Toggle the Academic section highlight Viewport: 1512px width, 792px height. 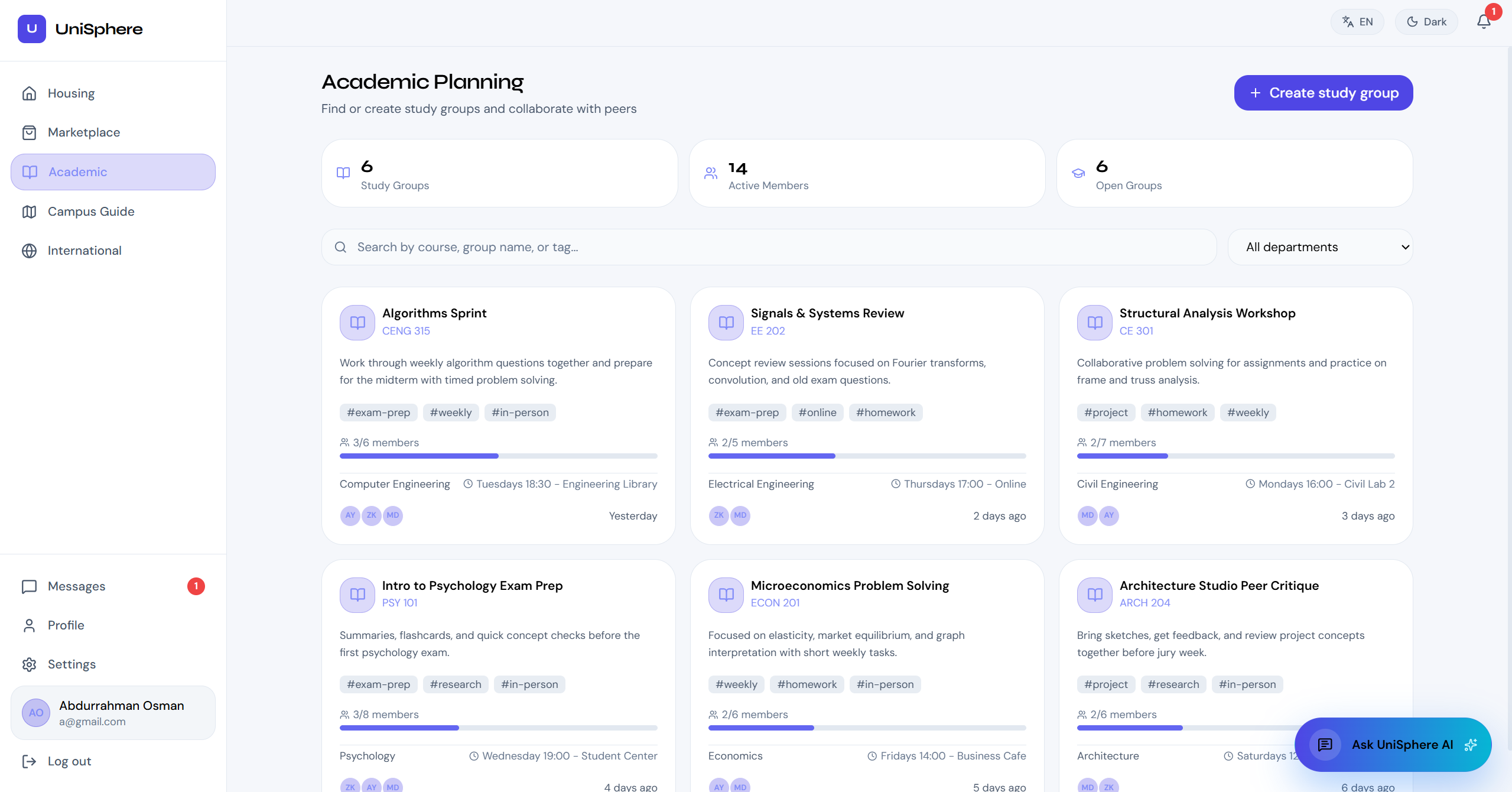tap(77, 171)
